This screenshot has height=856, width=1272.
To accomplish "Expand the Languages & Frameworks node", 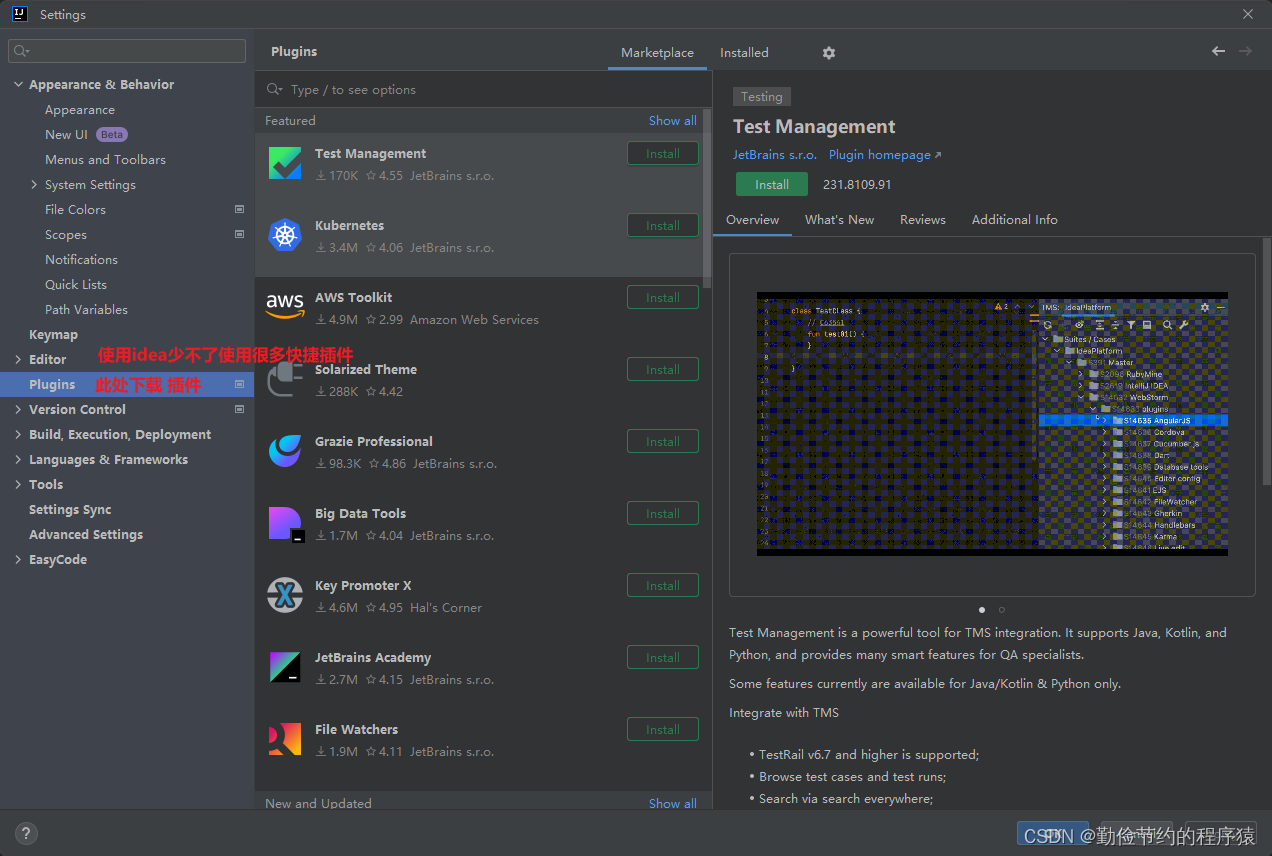I will tap(18, 460).
